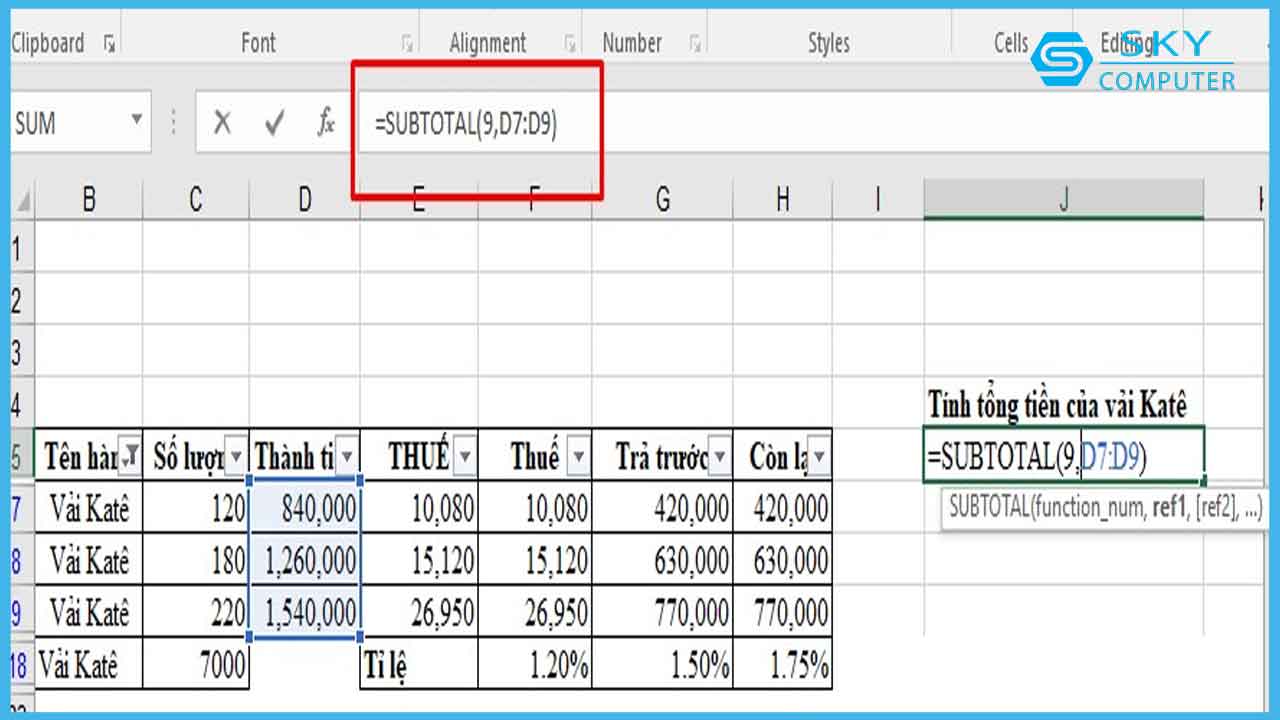Click the Enter checkmark formula icon
Viewport: 1280px width, 720px height.
274,123
